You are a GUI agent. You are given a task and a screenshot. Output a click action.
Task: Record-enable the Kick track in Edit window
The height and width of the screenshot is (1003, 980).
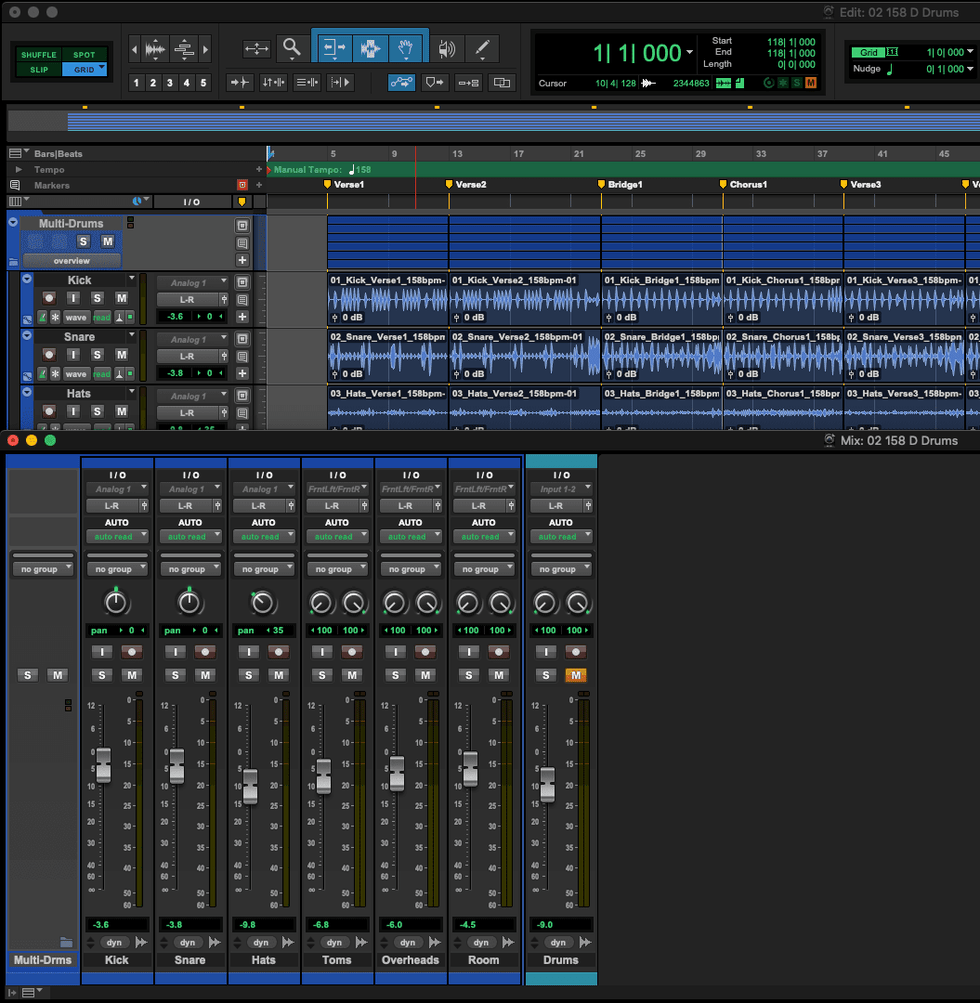point(48,298)
